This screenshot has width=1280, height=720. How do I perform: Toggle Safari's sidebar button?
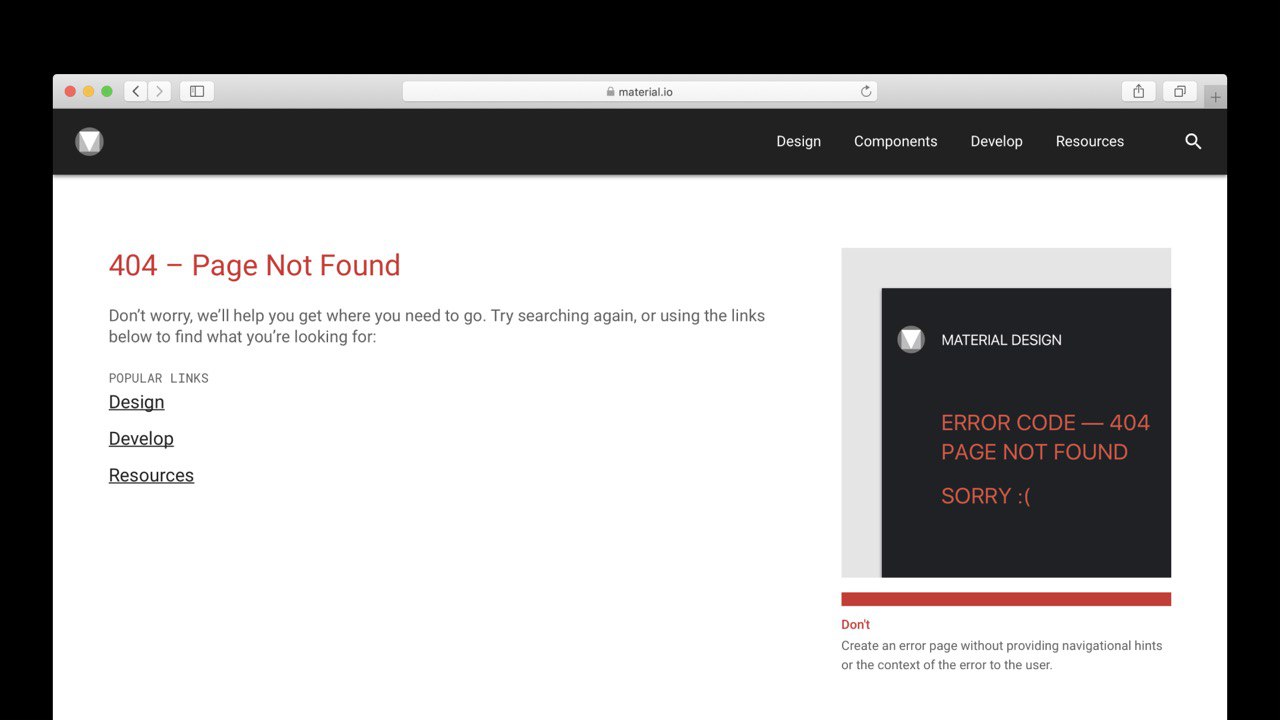click(197, 91)
